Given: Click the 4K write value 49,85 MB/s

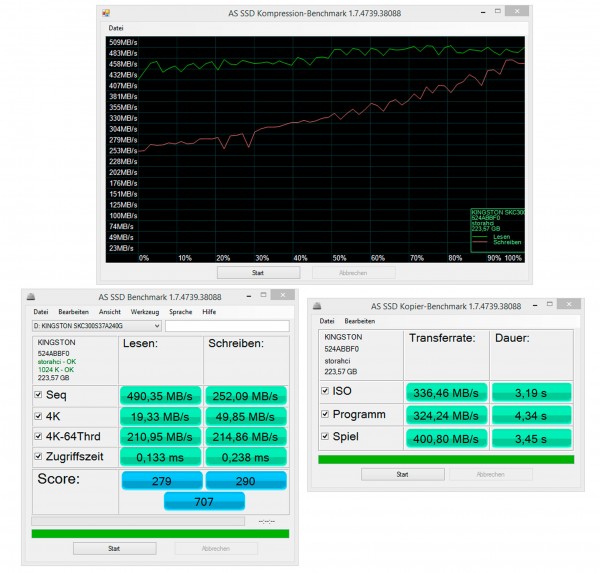Looking at the screenshot, I should [x=246, y=416].
